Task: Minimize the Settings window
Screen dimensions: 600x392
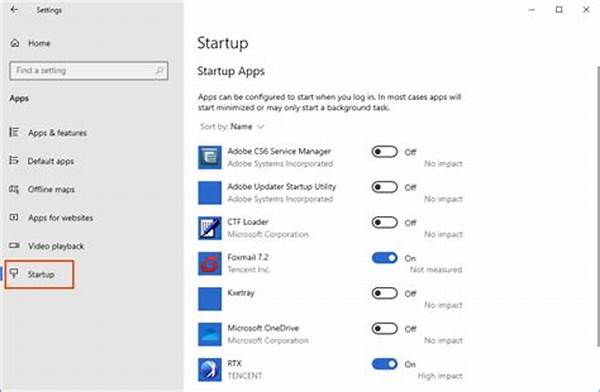Action: (532, 10)
